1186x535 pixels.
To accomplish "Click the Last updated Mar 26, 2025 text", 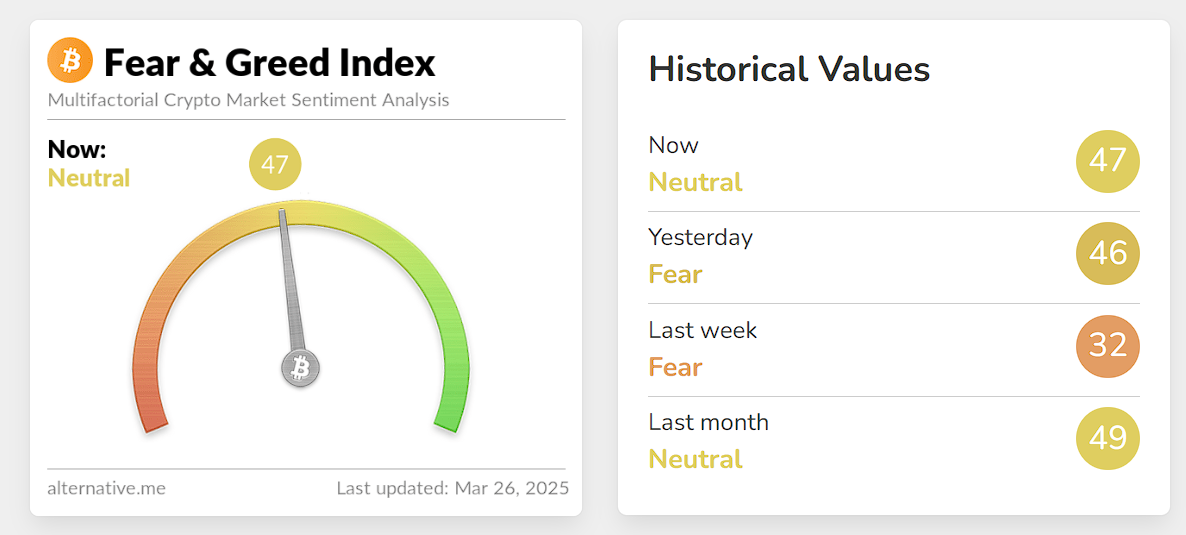I will [452, 489].
